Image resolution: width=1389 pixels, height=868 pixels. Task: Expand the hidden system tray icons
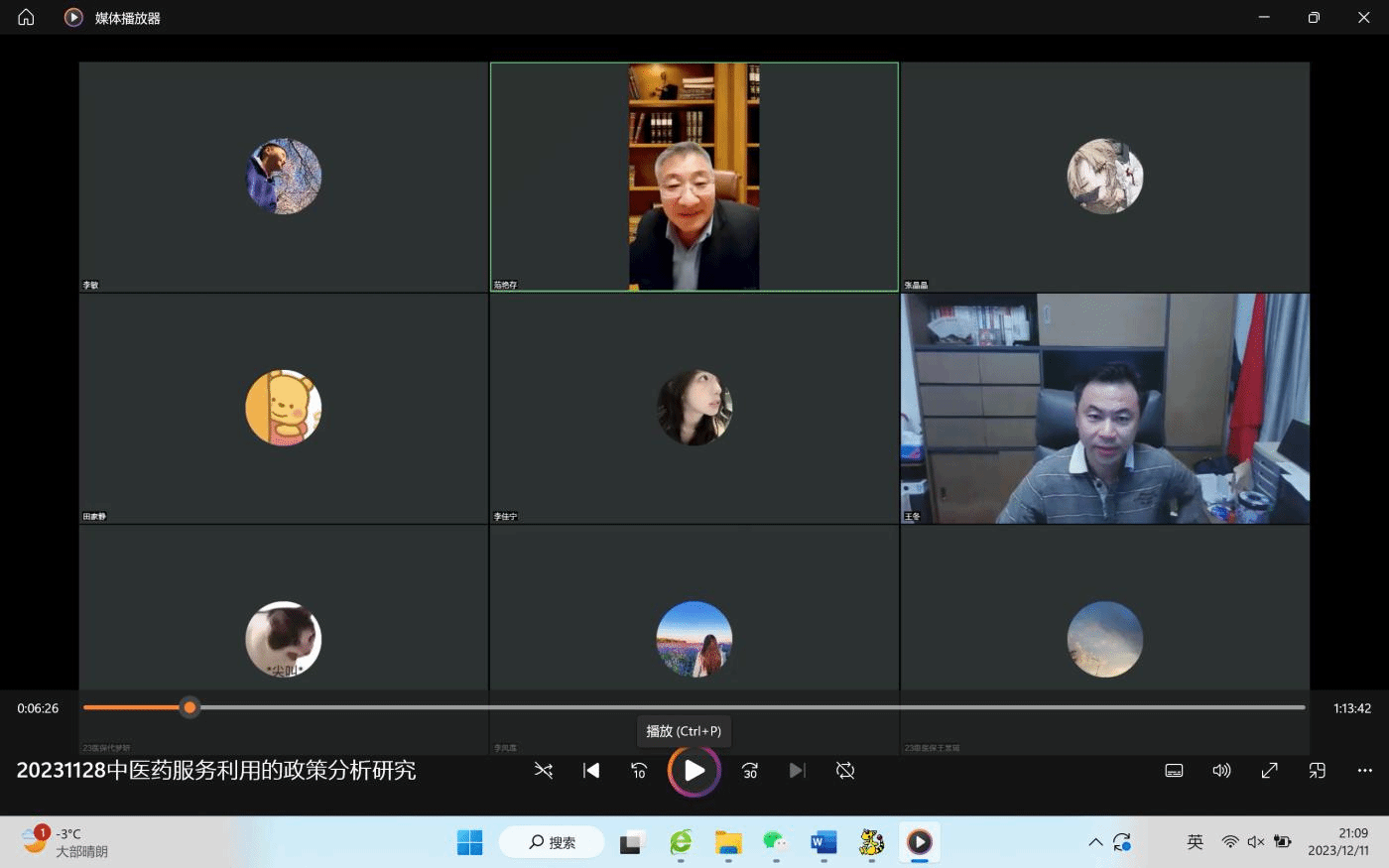[x=1095, y=842]
